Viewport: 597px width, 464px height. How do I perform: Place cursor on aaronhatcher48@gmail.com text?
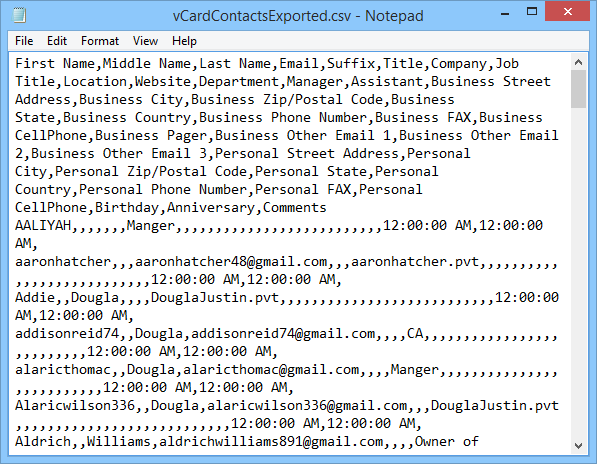(231, 261)
